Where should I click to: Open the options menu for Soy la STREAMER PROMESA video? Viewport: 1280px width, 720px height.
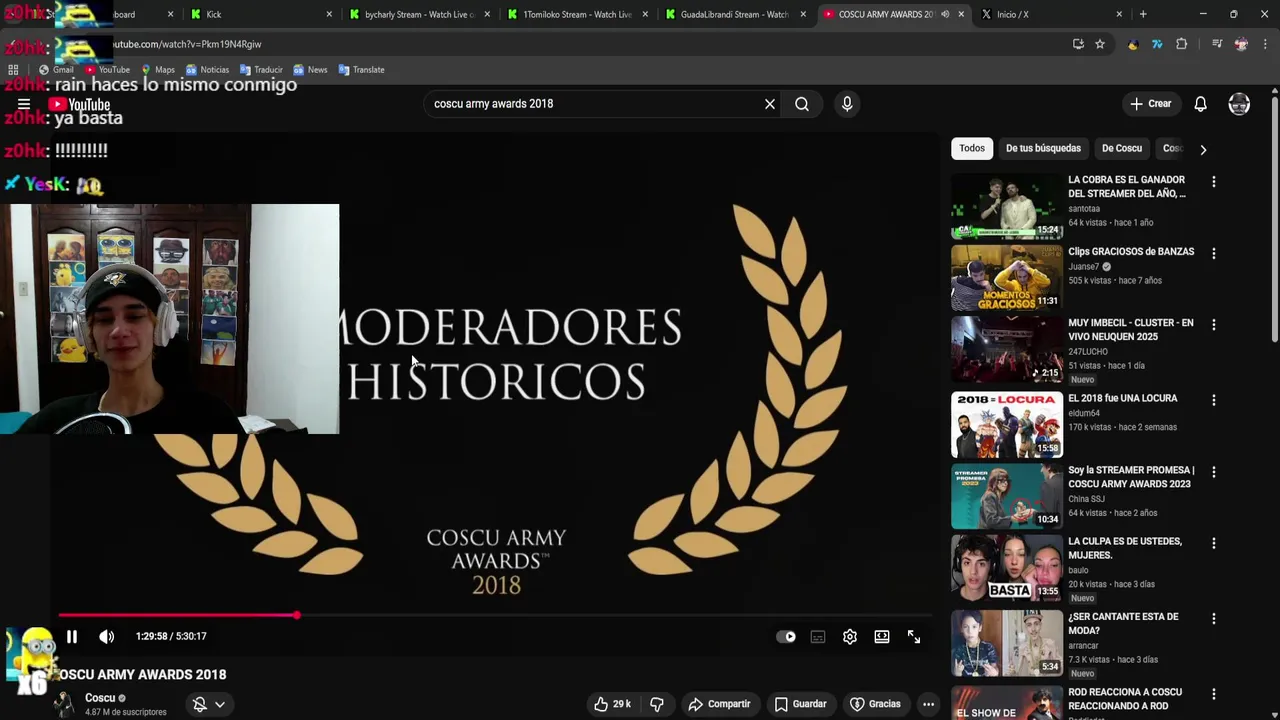pos(1214,472)
